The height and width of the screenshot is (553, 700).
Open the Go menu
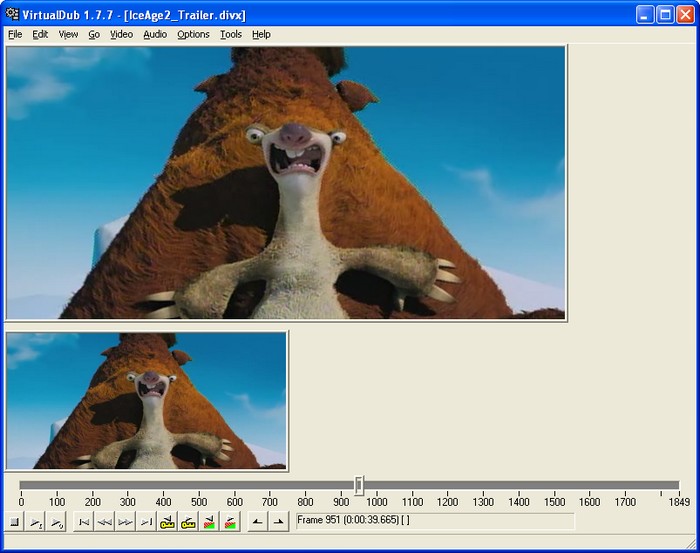click(x=94, y=34)
